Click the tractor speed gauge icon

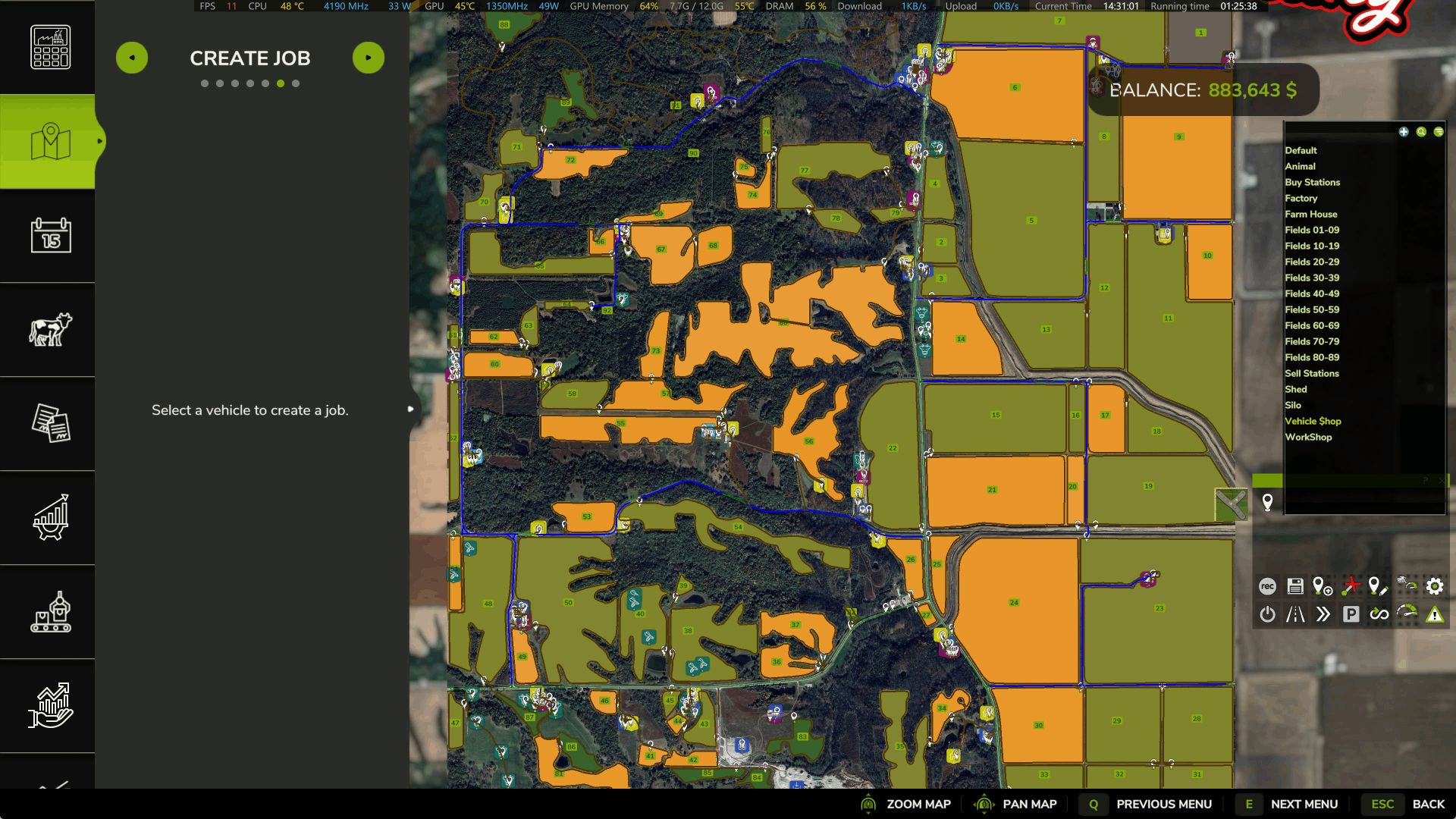(1407, 585)
